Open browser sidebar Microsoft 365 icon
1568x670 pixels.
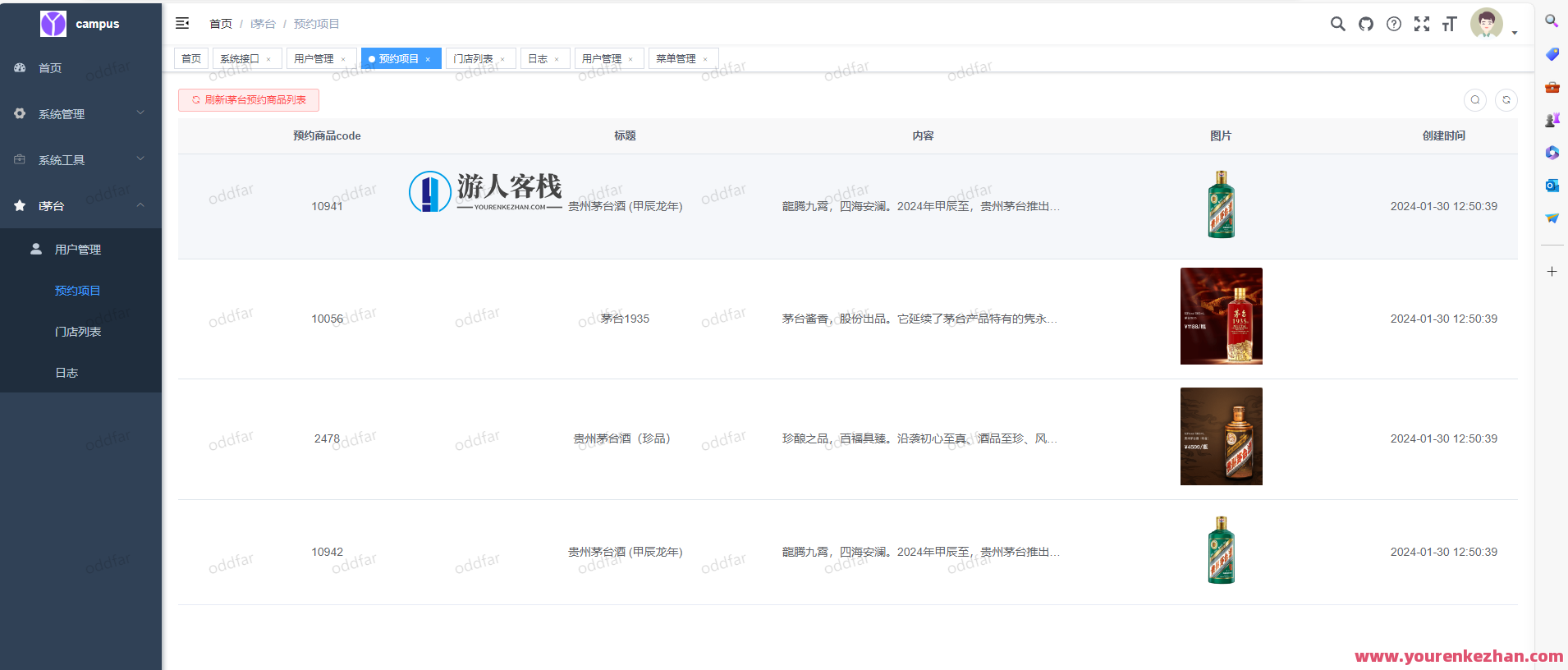tap(1552, 153)
